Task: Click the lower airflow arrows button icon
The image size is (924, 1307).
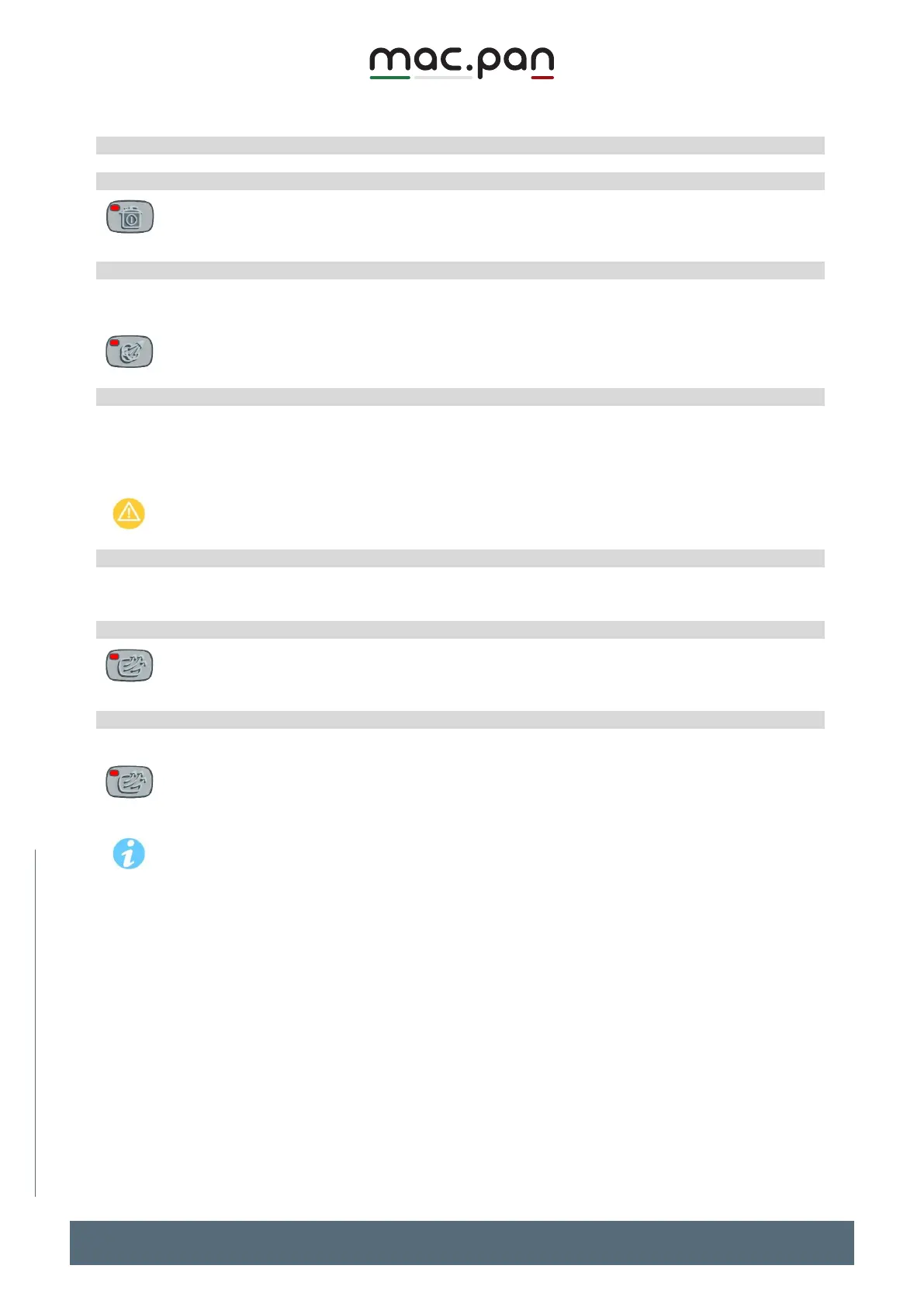Action: coord(130,782)
